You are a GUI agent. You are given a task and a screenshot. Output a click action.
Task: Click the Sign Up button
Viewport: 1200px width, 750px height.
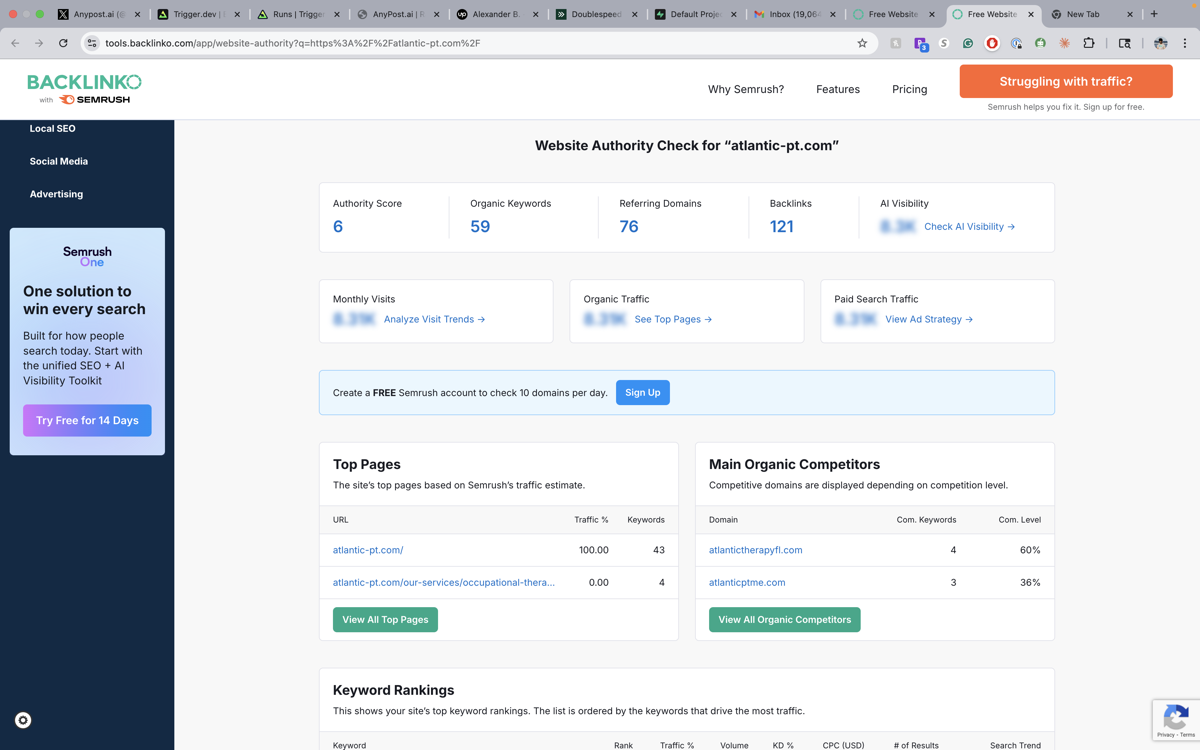tap(643, 392)
